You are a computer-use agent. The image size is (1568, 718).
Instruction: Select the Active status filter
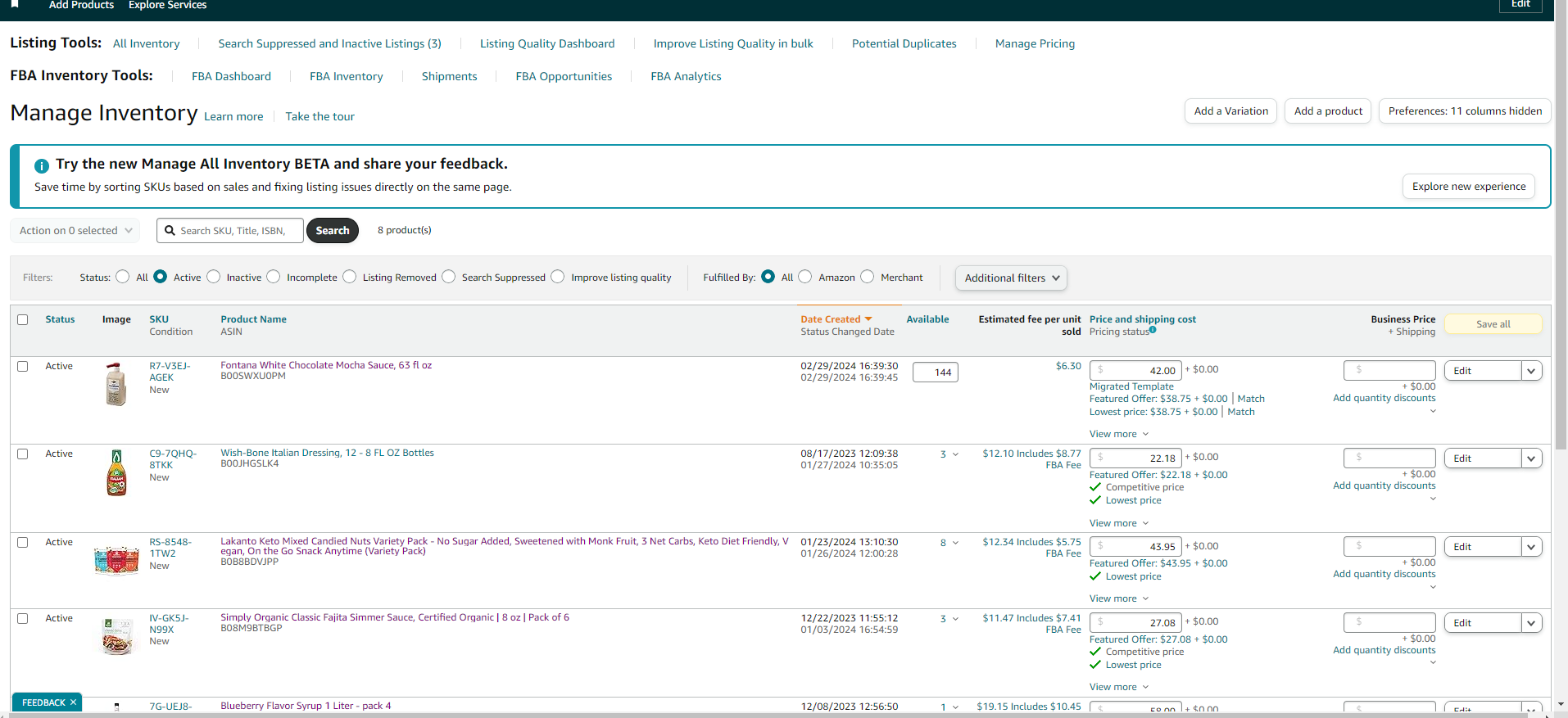tap(161, 277)
